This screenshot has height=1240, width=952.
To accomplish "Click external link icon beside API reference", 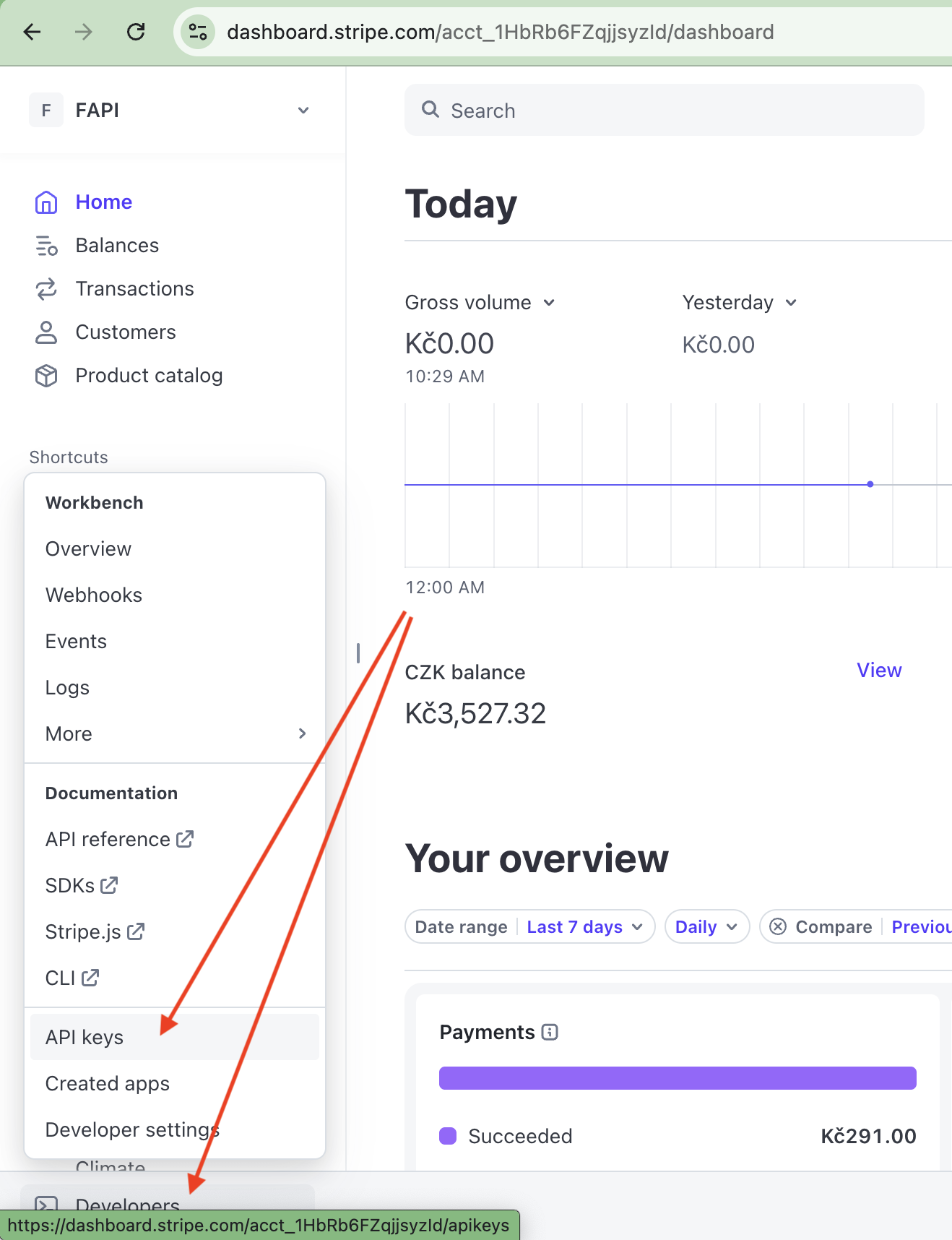I will [x=186, y=839].
